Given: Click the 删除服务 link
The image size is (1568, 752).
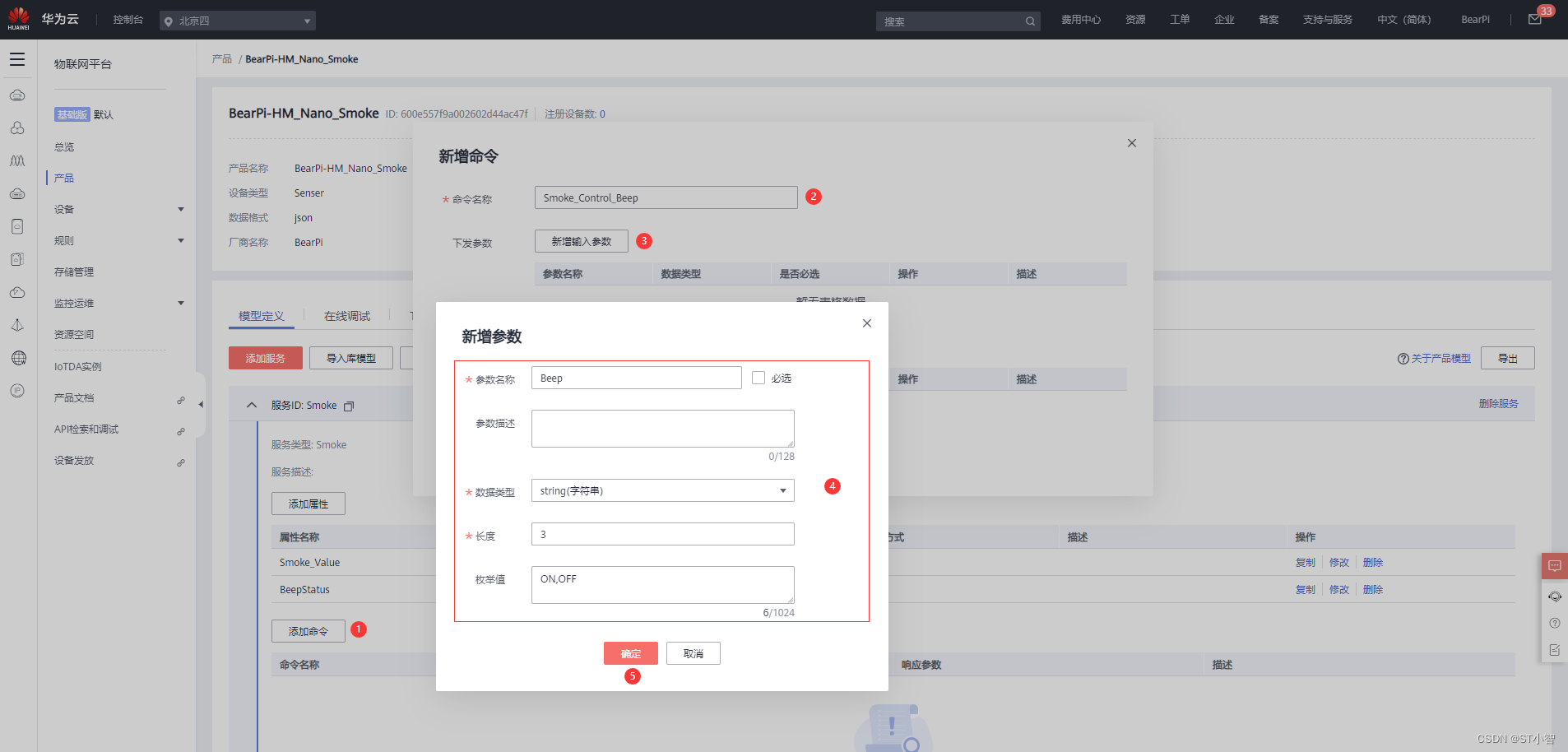Looking at the screenshot, I should 1499,403.
